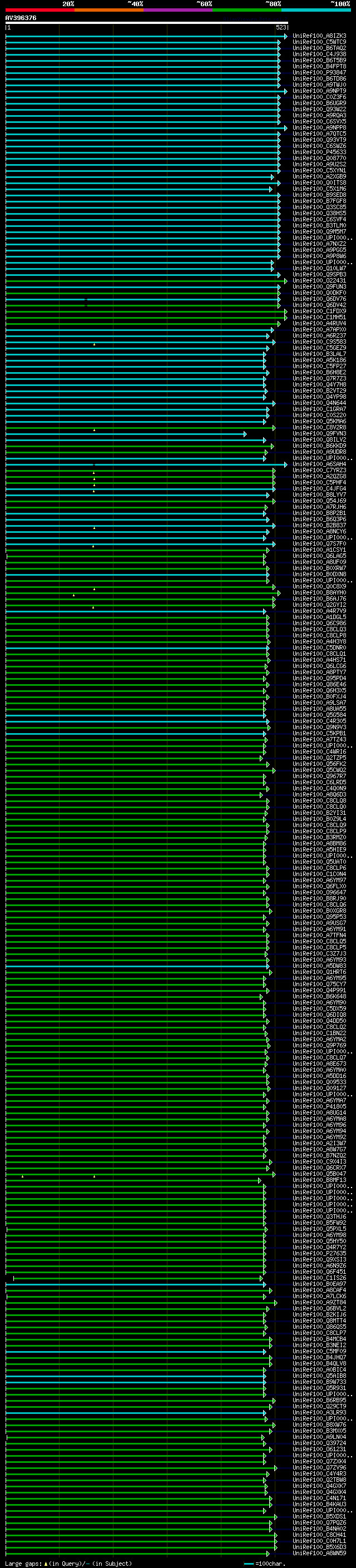This screenshot has width=356, height=1568.
Task: Select the UniRef100_C5X1M6 label
Action: coord(319,189)
